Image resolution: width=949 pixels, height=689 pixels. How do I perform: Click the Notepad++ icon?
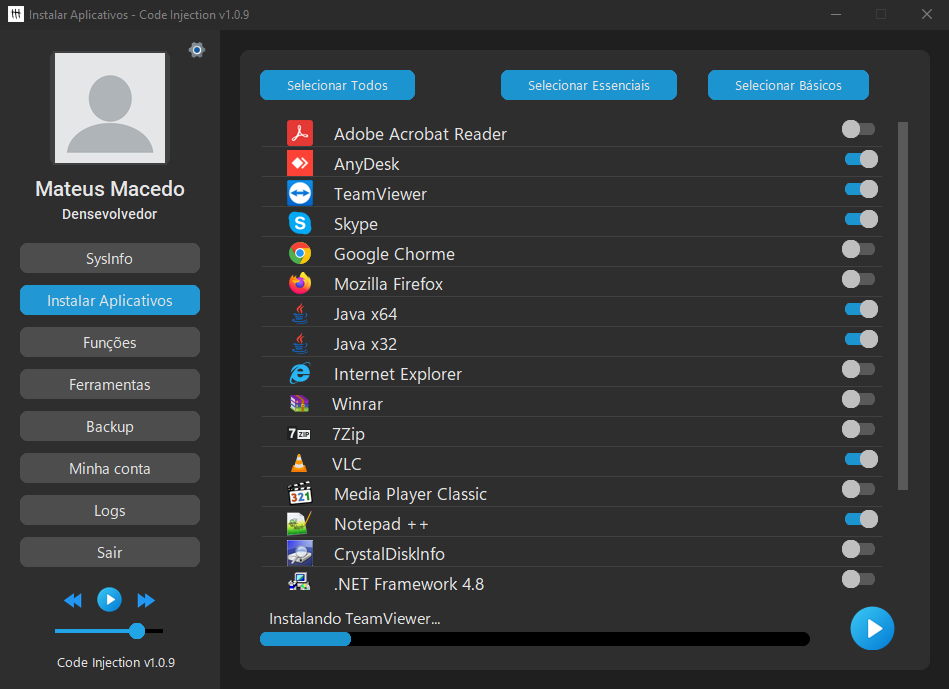(300, 523)
